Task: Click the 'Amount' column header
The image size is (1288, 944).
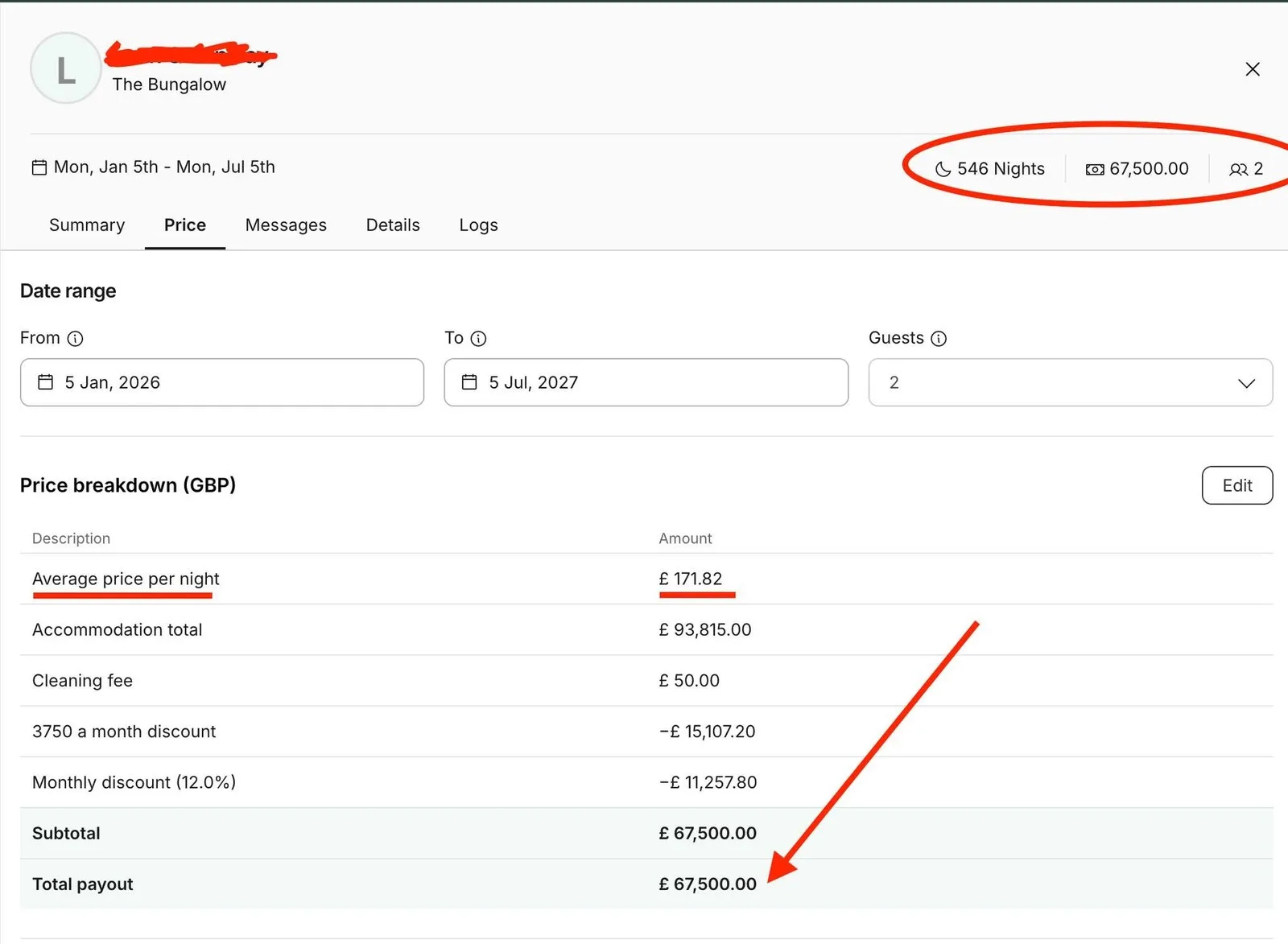Action: click(x=685, y=538)
